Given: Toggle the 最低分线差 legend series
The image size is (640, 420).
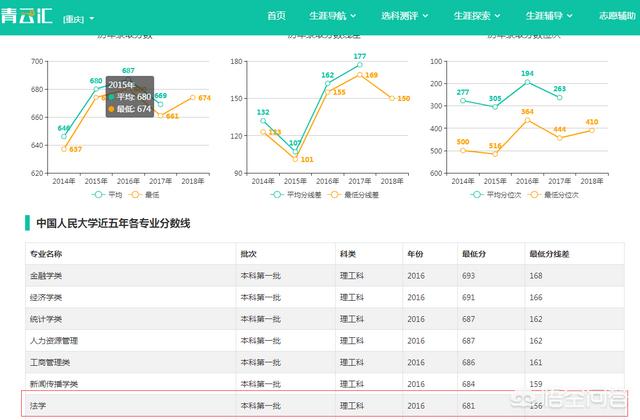Looking at the screenshot, I should pyautogui.click(x=353, y=195).
